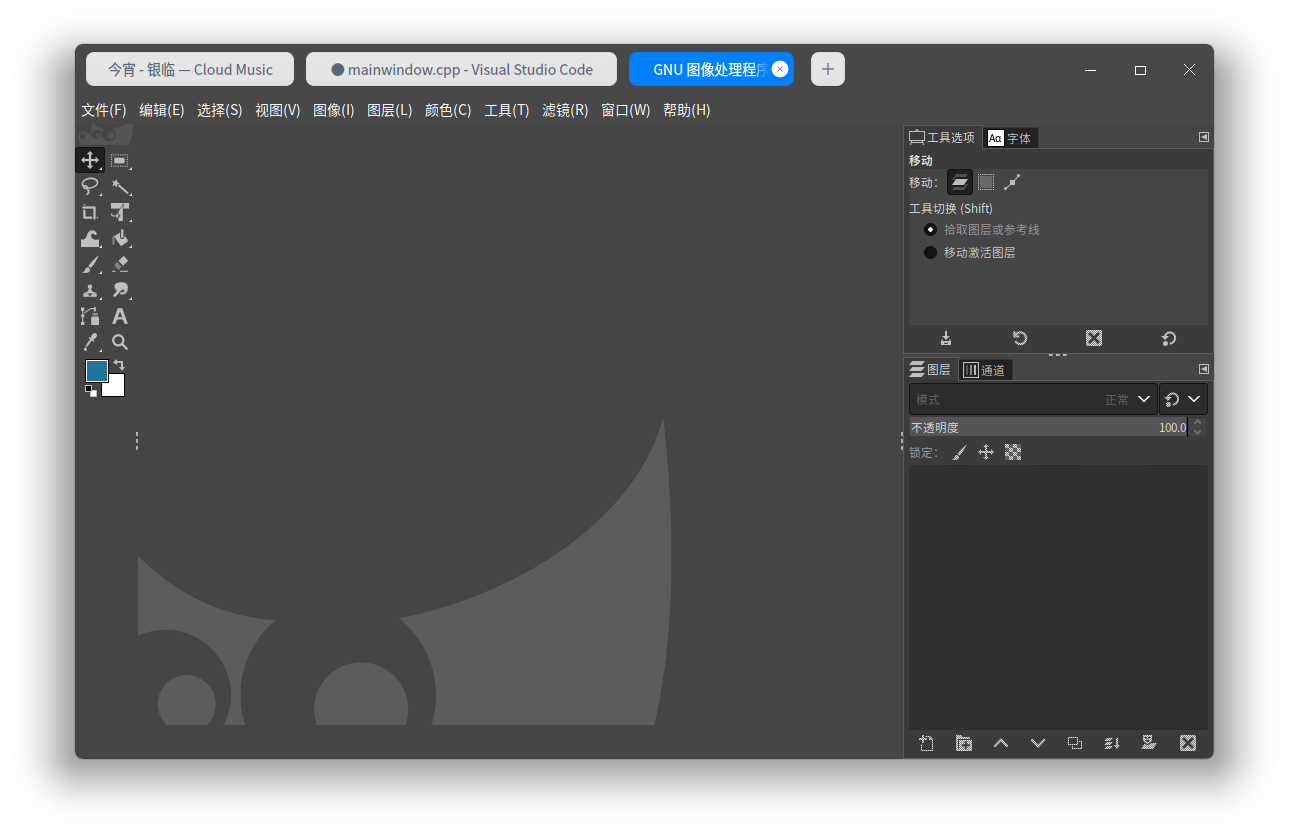Switch to the 通道 tab
The width and height of the screenshot is (1293, 840).
tap(985, 370)
